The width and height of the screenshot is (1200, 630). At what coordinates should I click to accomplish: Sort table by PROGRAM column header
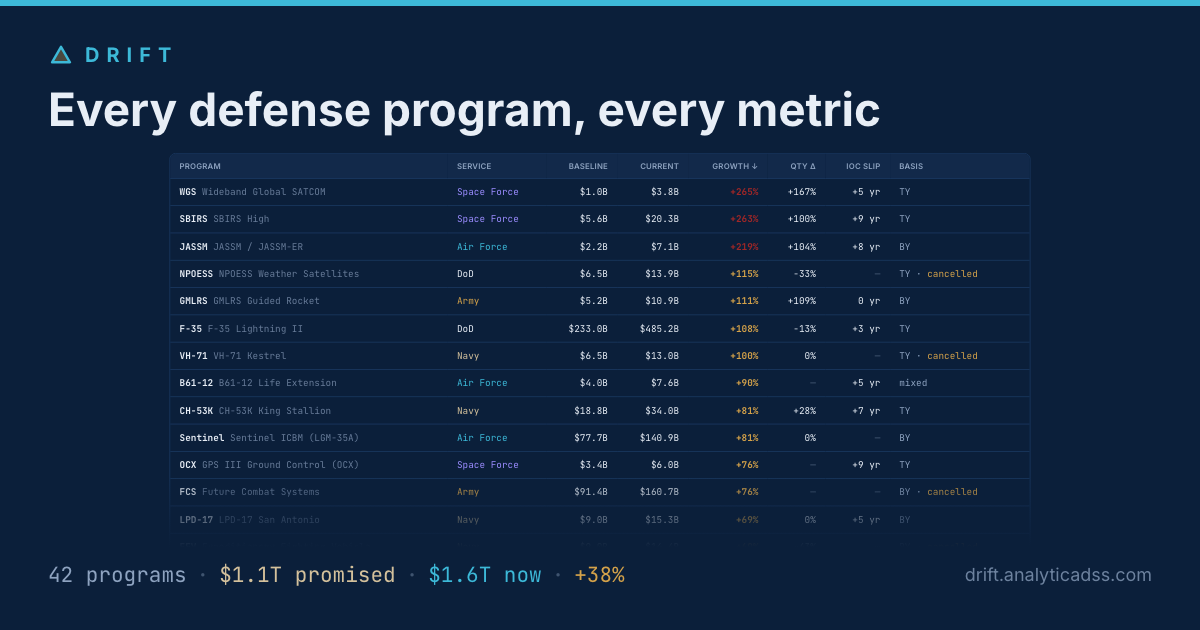200,166
